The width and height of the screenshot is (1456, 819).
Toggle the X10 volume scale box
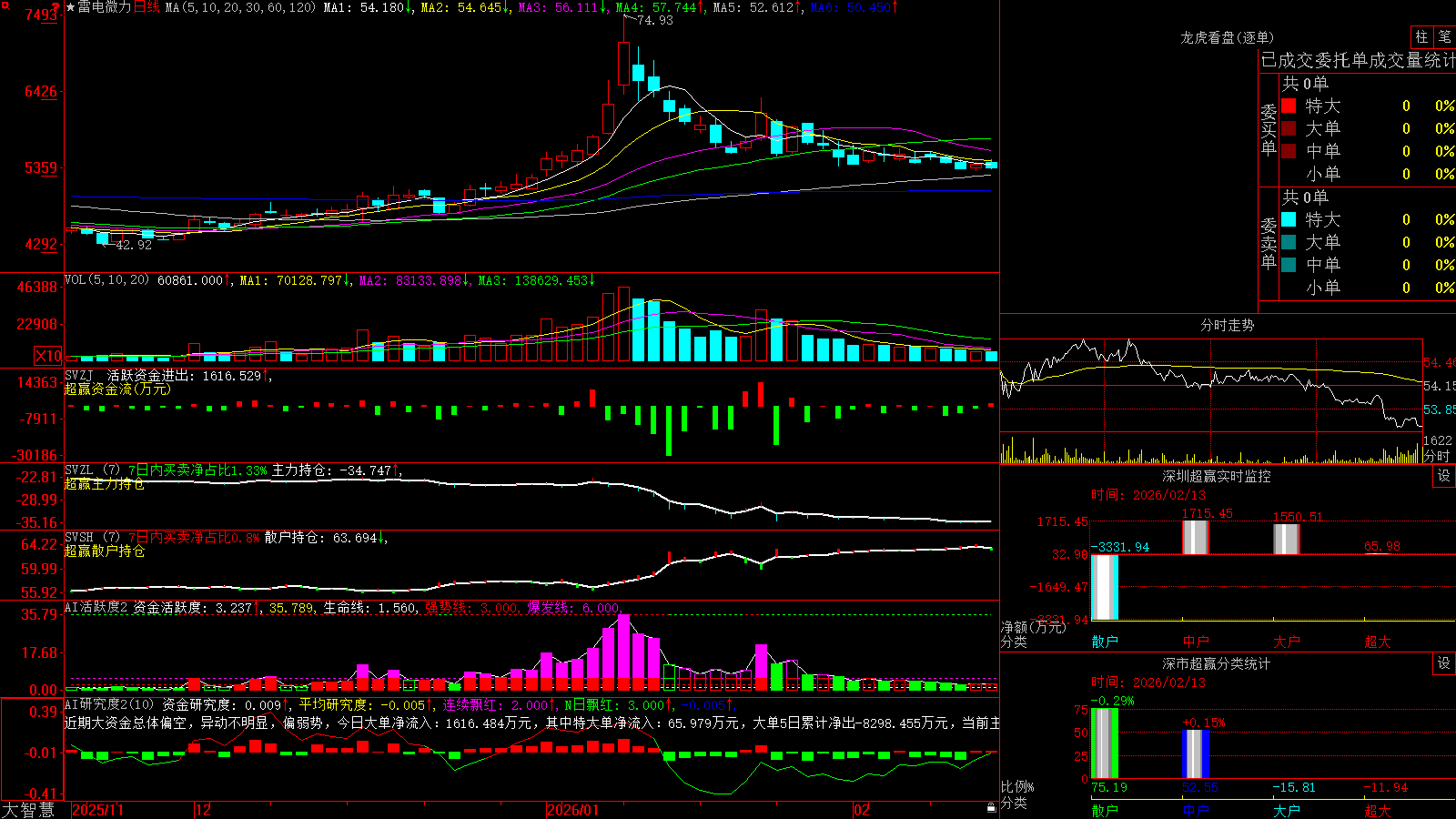48,356
